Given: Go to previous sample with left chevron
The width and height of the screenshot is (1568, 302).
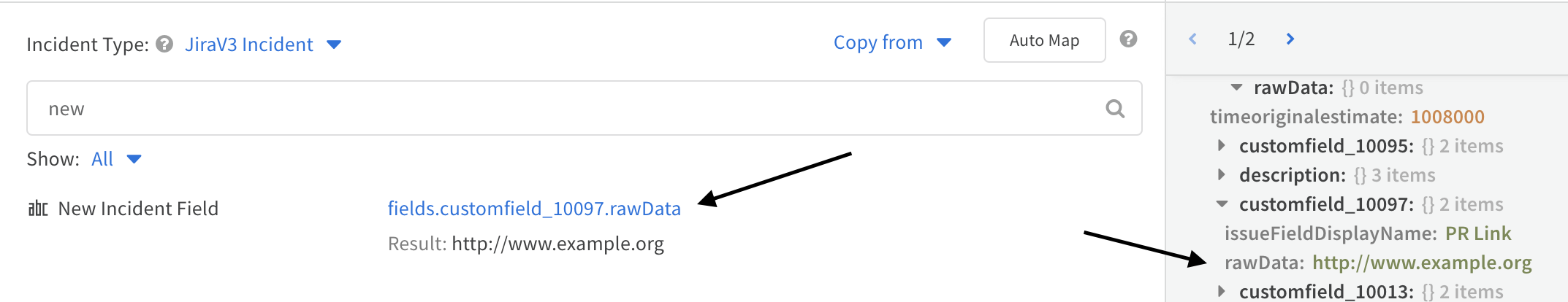Looking at the screenshot, I should point(1192,39).
